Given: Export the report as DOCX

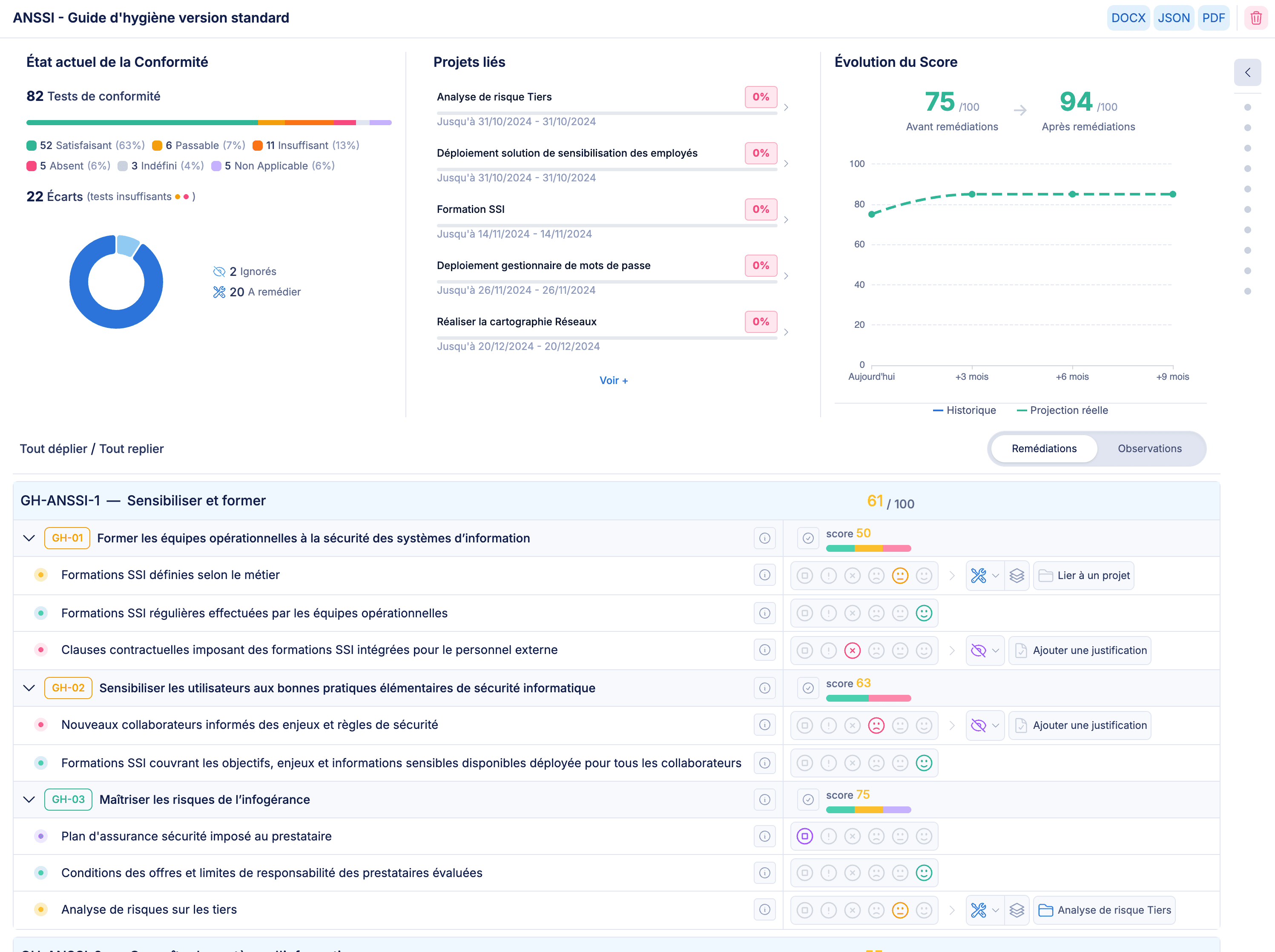Looking at the screenshot, I should 1128,17.
